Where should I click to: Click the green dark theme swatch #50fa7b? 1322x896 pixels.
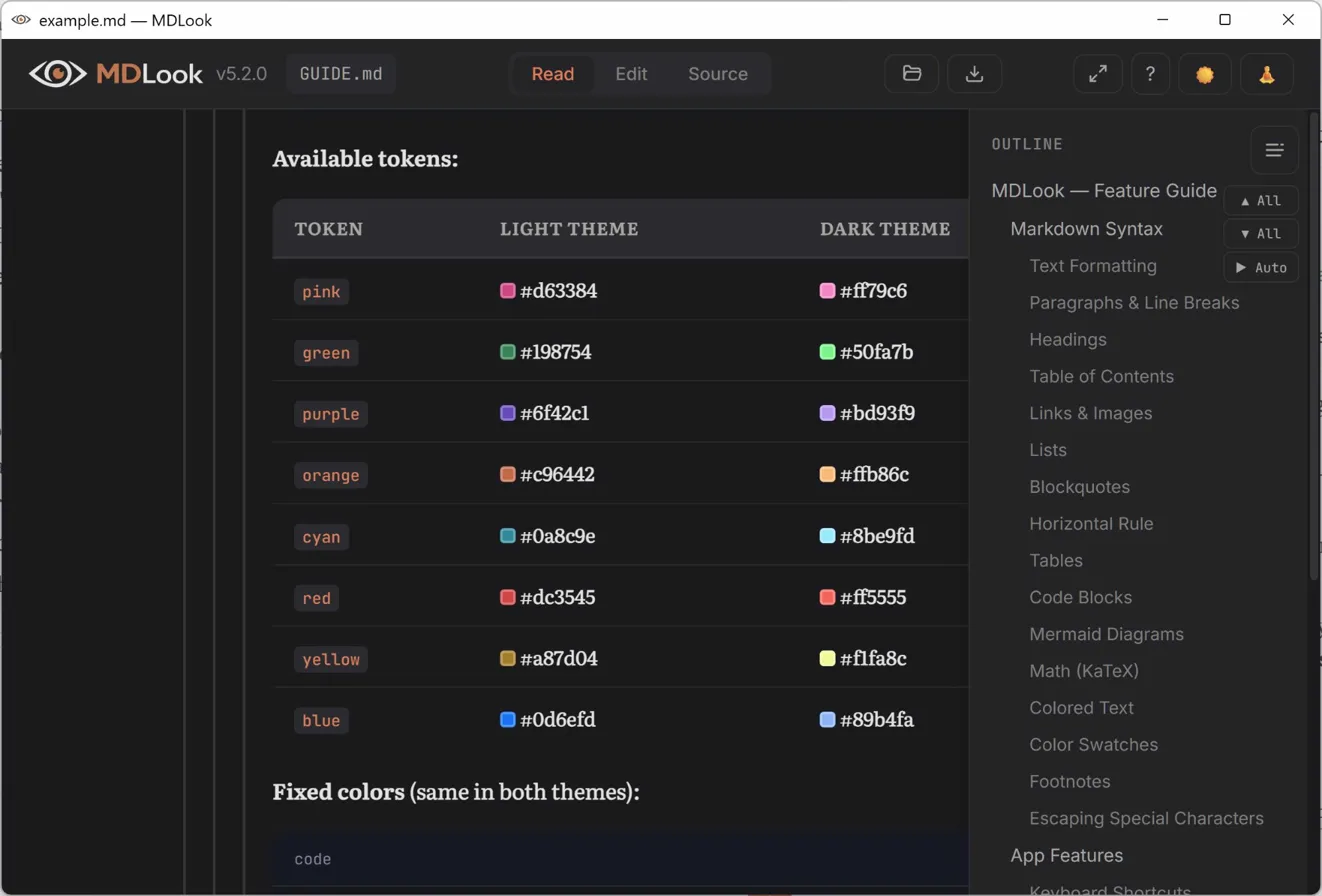click(x=827, y=352)
